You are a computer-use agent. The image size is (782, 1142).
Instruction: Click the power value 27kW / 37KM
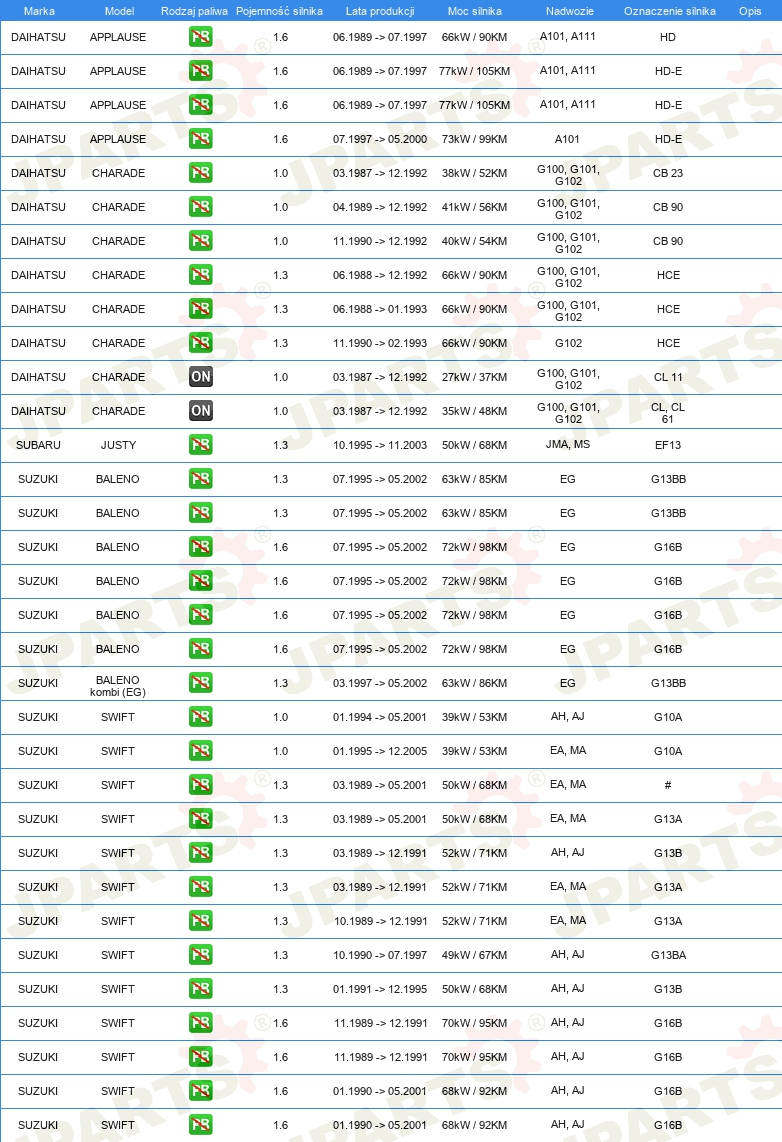click(x=475, y=377)
